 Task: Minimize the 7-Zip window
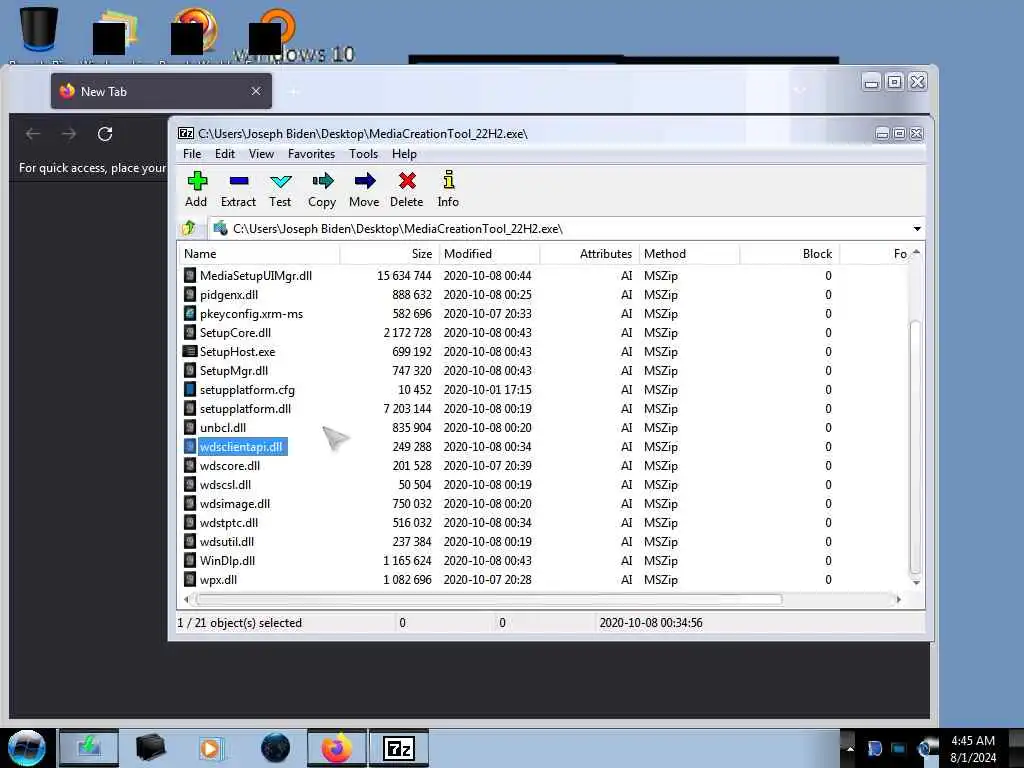[882, 133]
